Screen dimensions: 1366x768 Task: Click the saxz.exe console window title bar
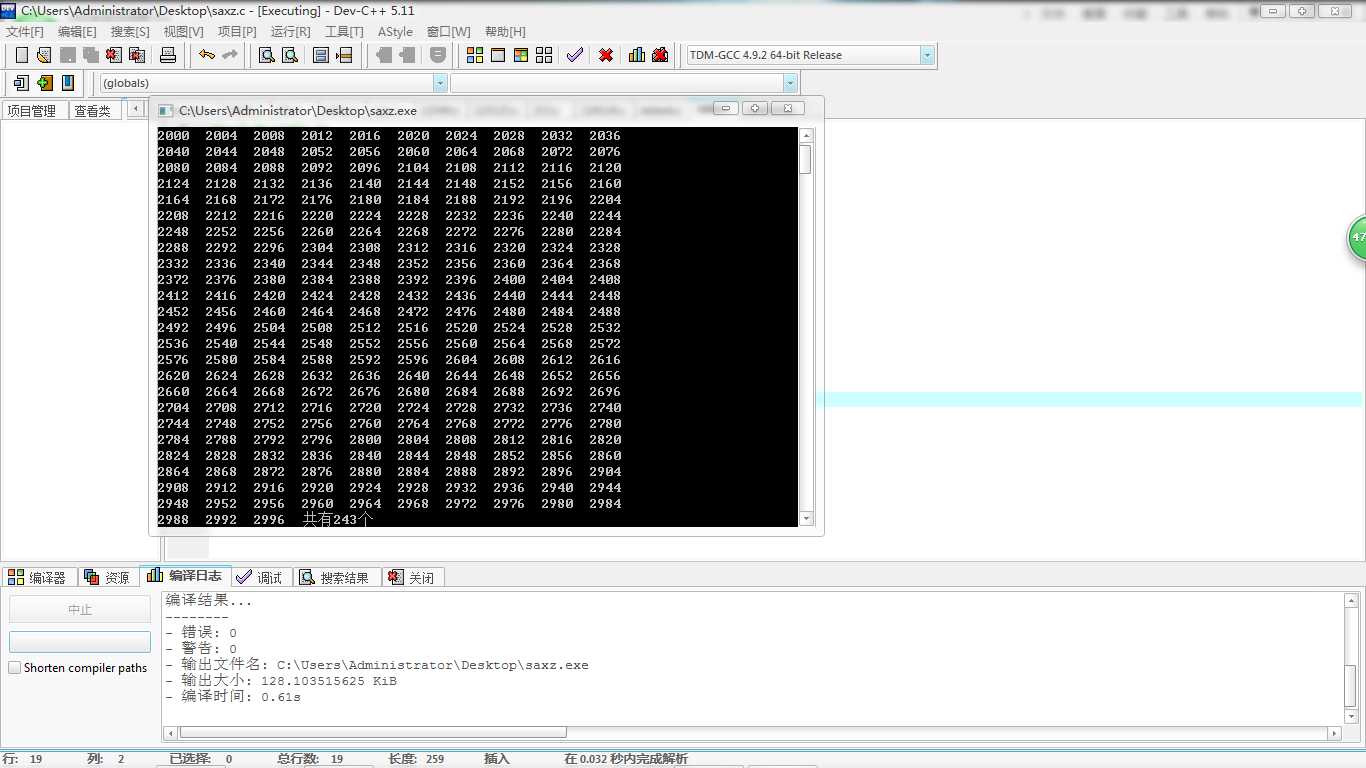486,110
